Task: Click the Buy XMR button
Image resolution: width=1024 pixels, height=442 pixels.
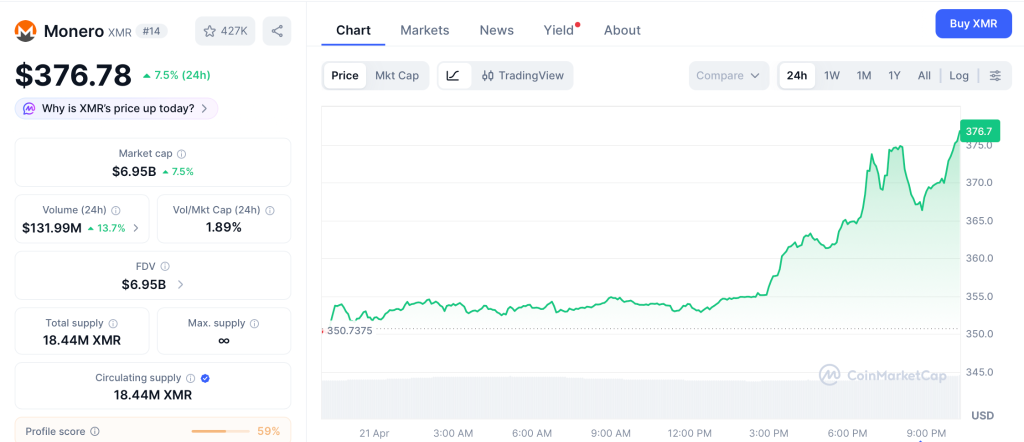Action: pyautogui.click(x=973, y=24)
